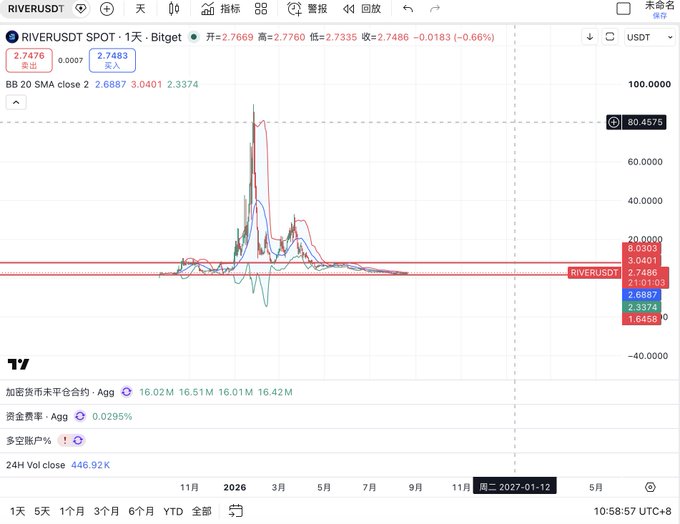Click the download arrow icon near USDT
Image resolution: width=680 pixels, height=524 pixels.
[590, 37]
